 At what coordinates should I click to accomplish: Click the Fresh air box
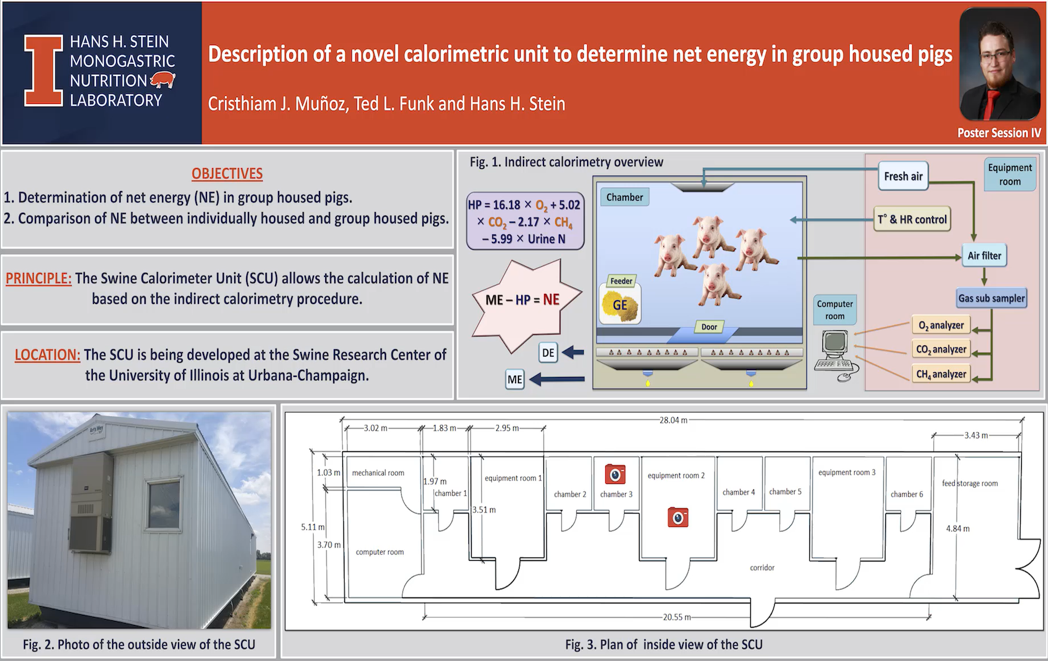coord(903,176)
